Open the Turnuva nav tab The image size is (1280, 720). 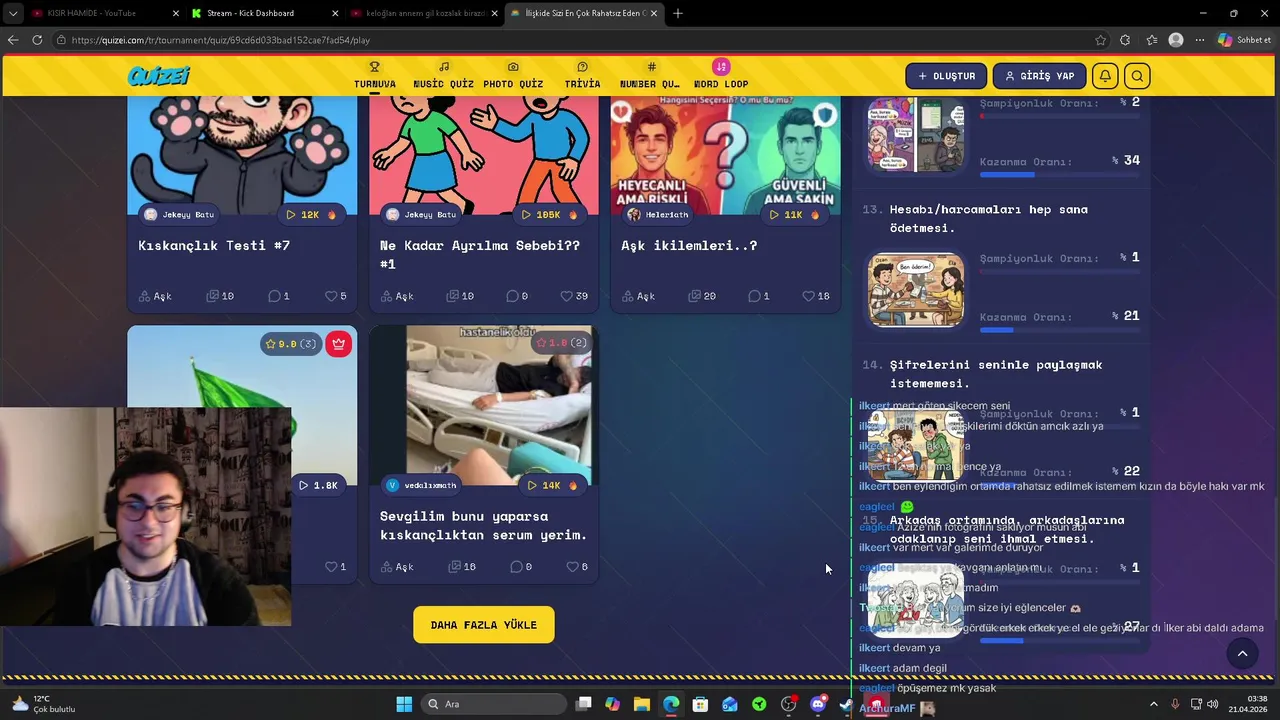pos(375,76)
